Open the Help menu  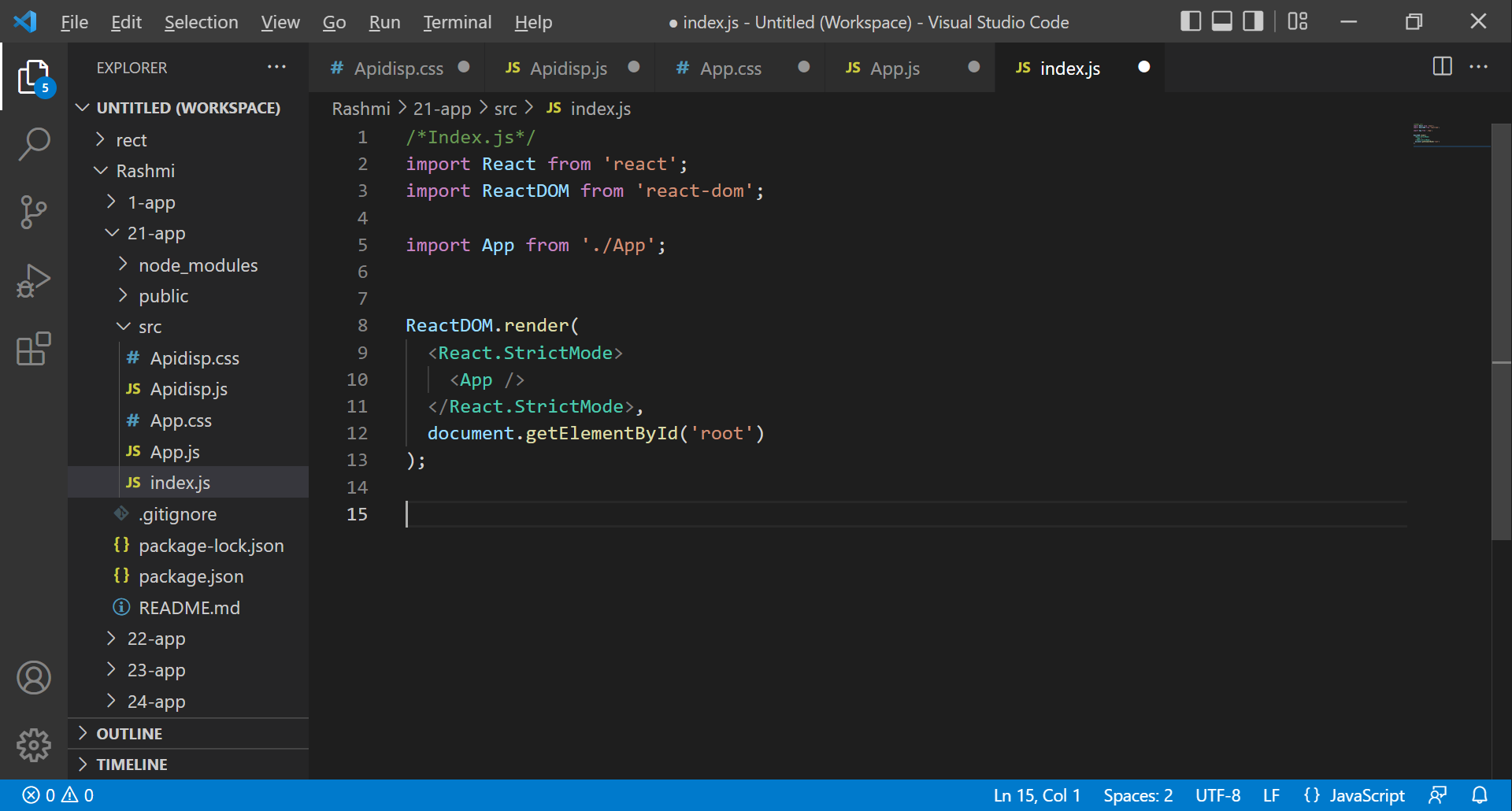(533, 22)
